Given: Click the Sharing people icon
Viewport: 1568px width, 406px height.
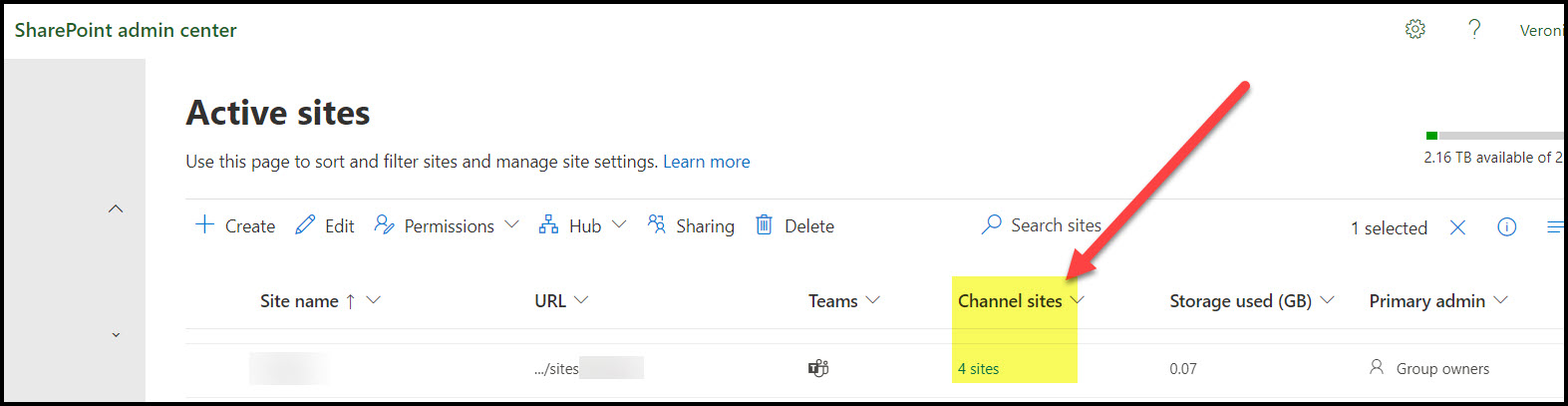Looking at the screenshot, I should click(656, 225).
